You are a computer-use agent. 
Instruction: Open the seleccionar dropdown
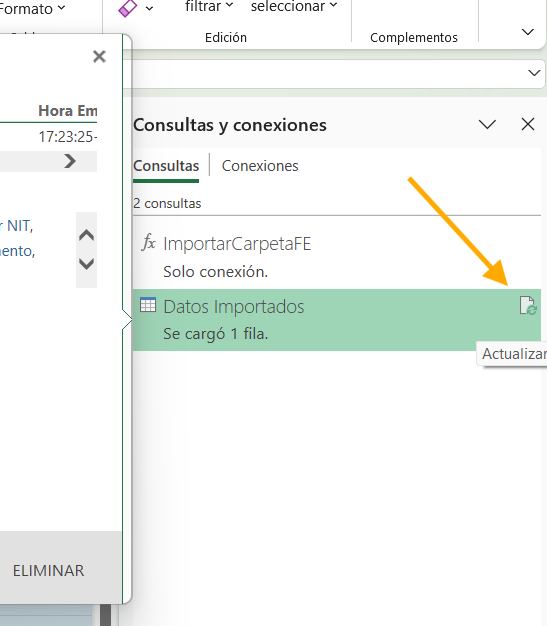click(294, 6)
